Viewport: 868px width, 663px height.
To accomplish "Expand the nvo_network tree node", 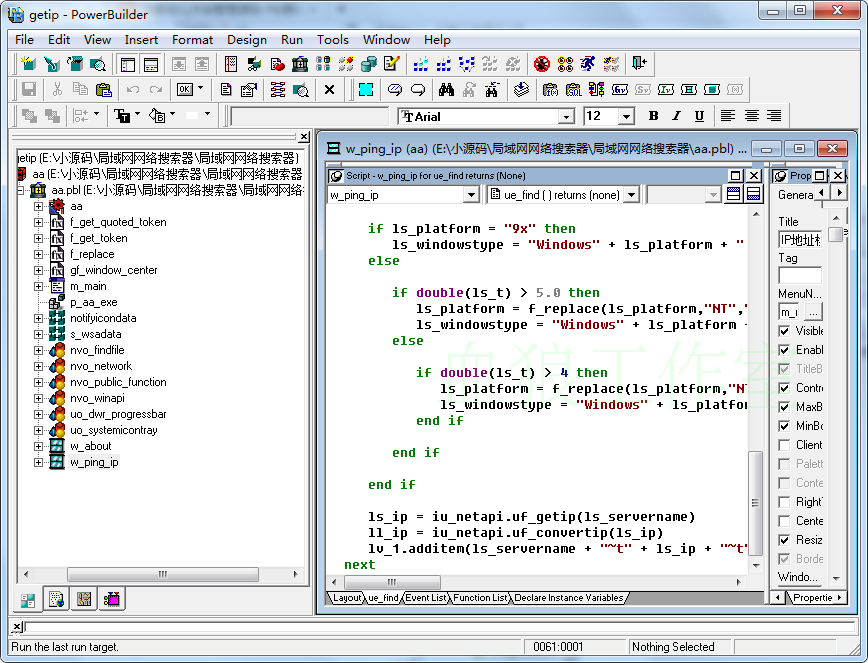I will point(38,366).
